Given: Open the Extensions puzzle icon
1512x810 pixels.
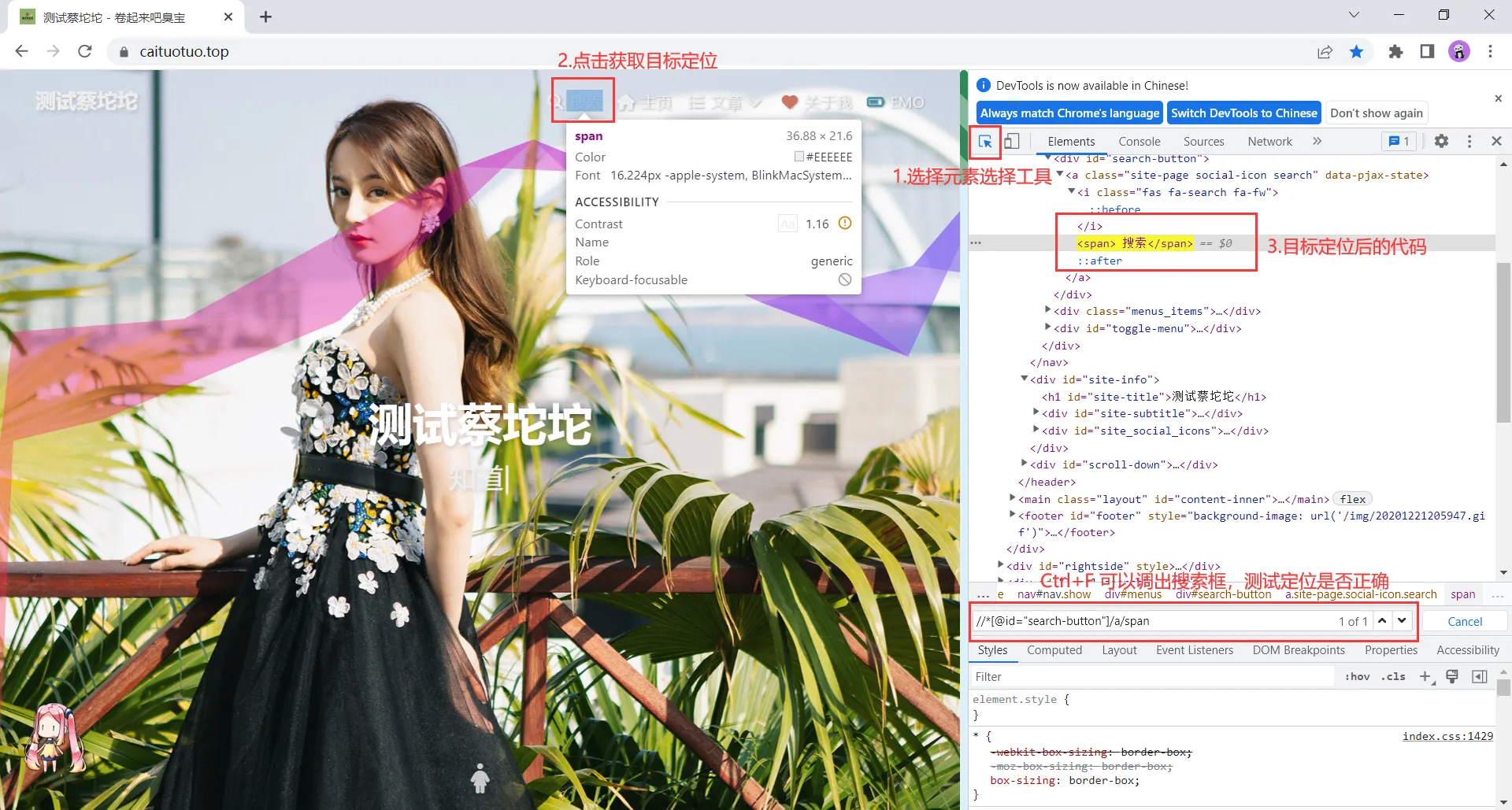Looking at the screenshot, I should [x=1395, y=51].
